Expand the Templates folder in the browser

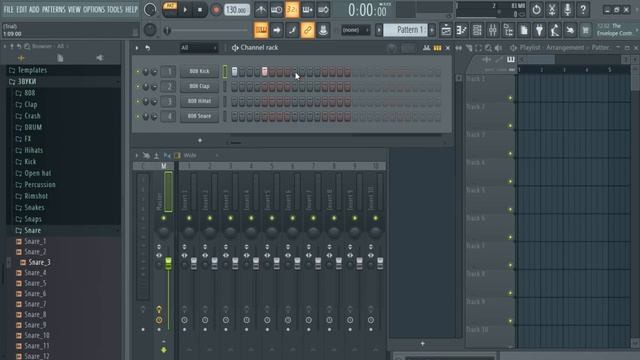pyautogui.click(x=32, y=70)
